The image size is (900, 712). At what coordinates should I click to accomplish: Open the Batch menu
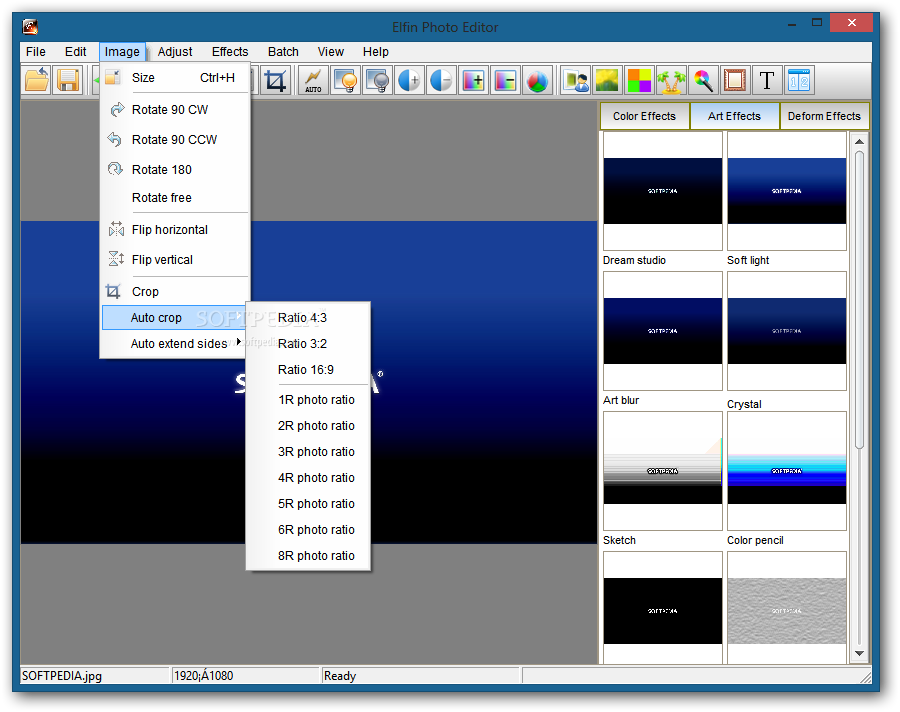284,52
